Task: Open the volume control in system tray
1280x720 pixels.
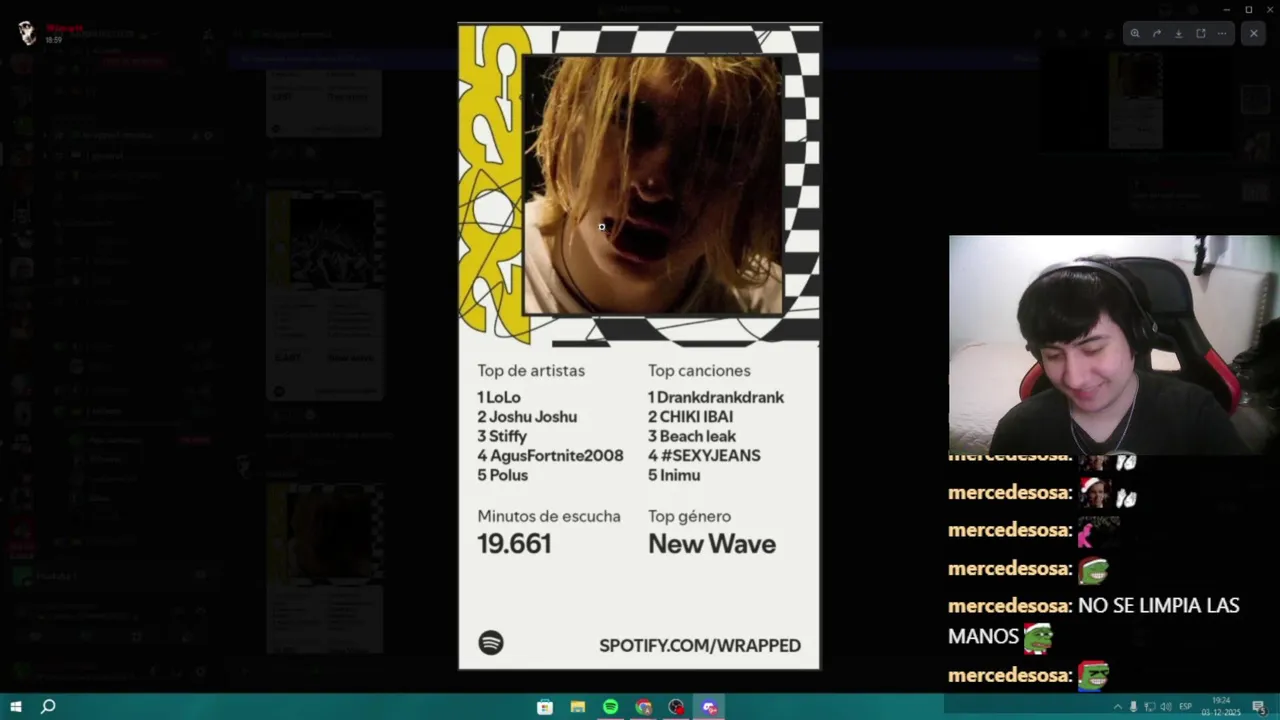Action: click(x=1165, y=707)
